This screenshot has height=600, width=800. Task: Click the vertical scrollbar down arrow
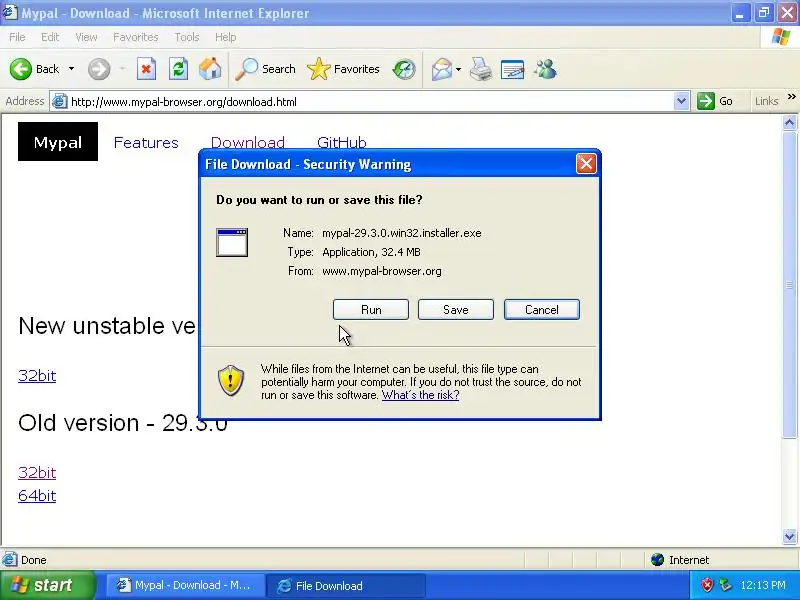point(789,536)
